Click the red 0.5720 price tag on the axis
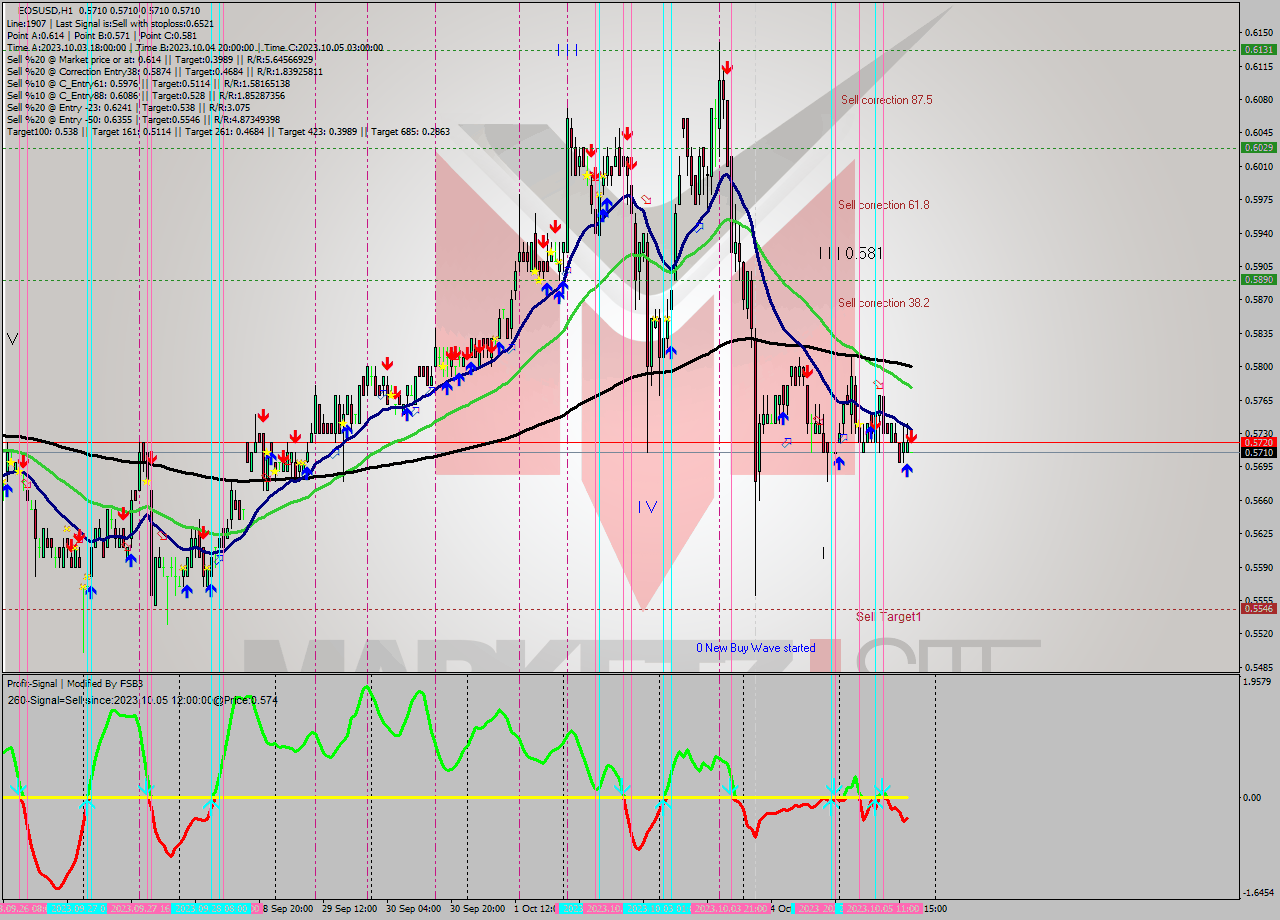This screenshot has width=1280, height=920. point(1257,440)
